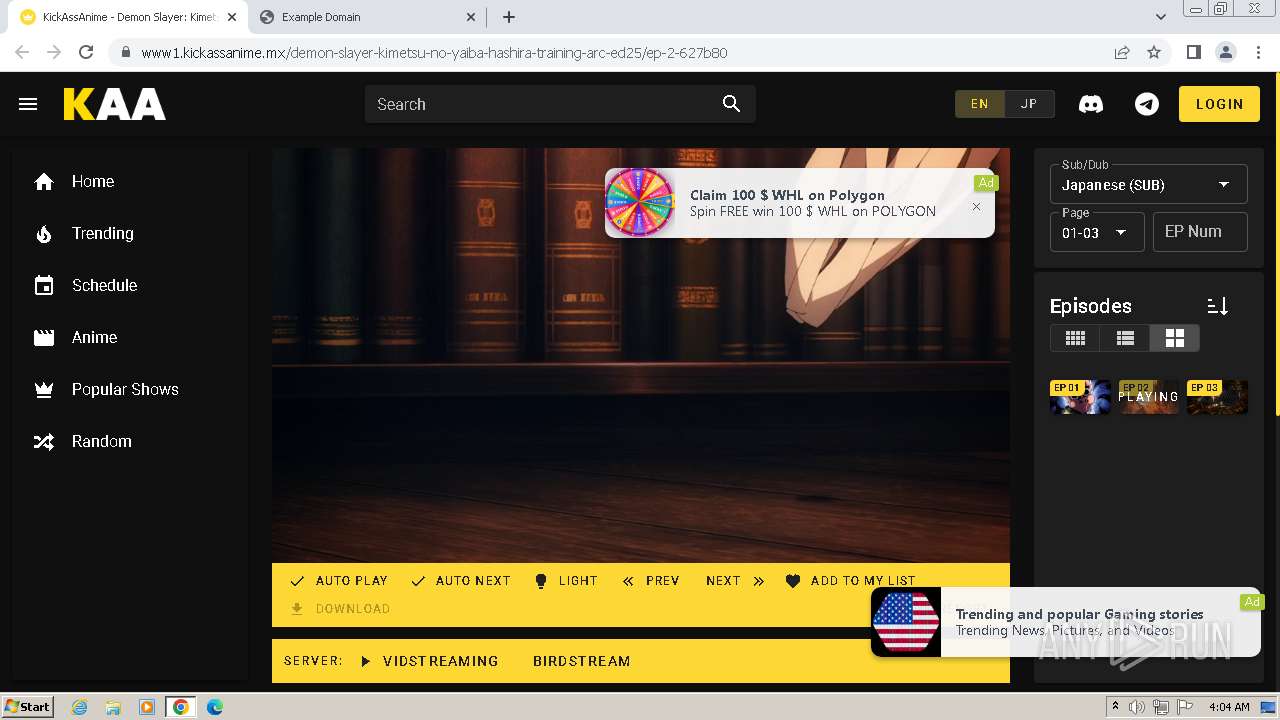Open Trending Gaming stories ad
The height and width of the screenshot is (720, 1280).
[x=1066, y=622]
